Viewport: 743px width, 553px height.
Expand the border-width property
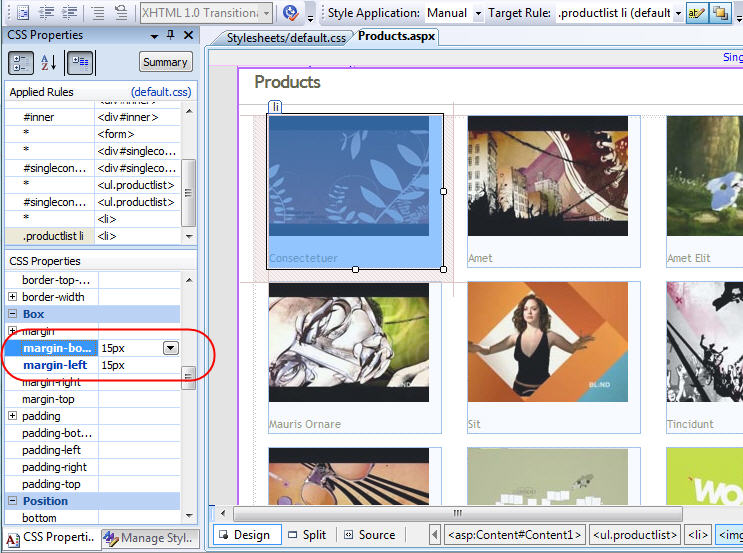(x=12, y=297)
